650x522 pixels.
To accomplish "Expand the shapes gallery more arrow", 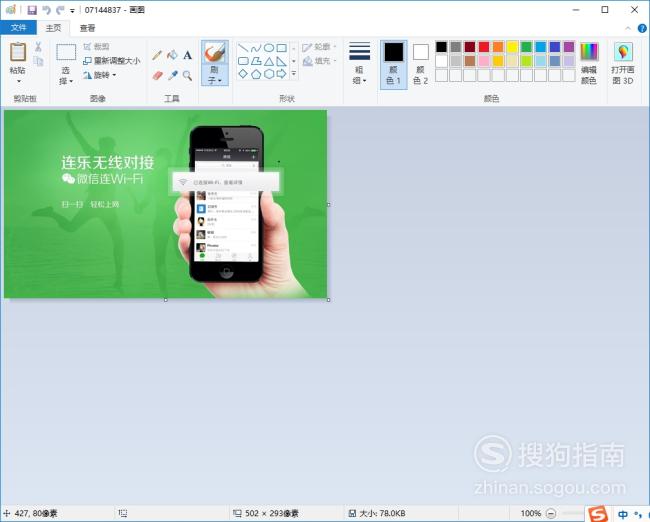I will tap(293, 74).
